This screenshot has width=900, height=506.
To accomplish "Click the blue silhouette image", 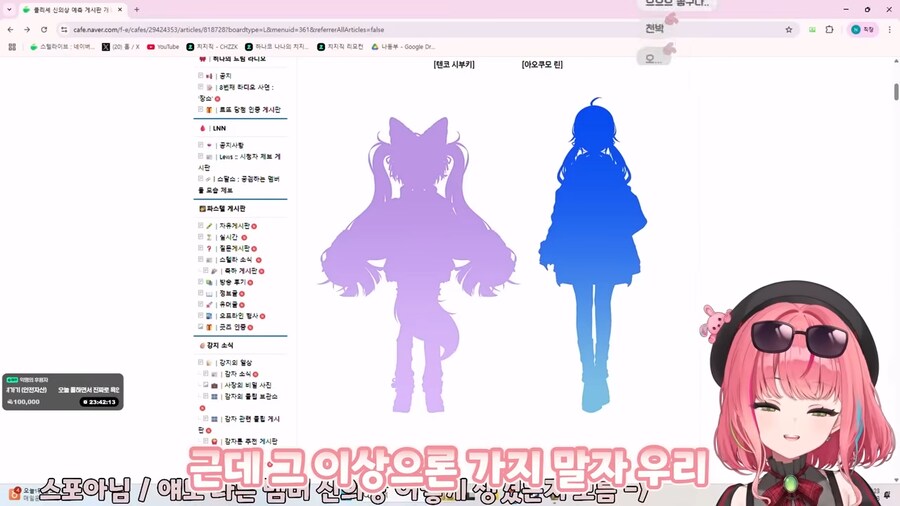I will (593, 255).
